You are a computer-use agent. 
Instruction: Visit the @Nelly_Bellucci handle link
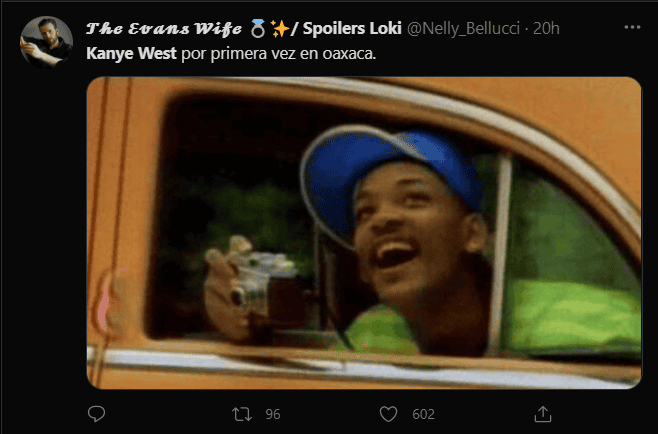coord(464,29)
